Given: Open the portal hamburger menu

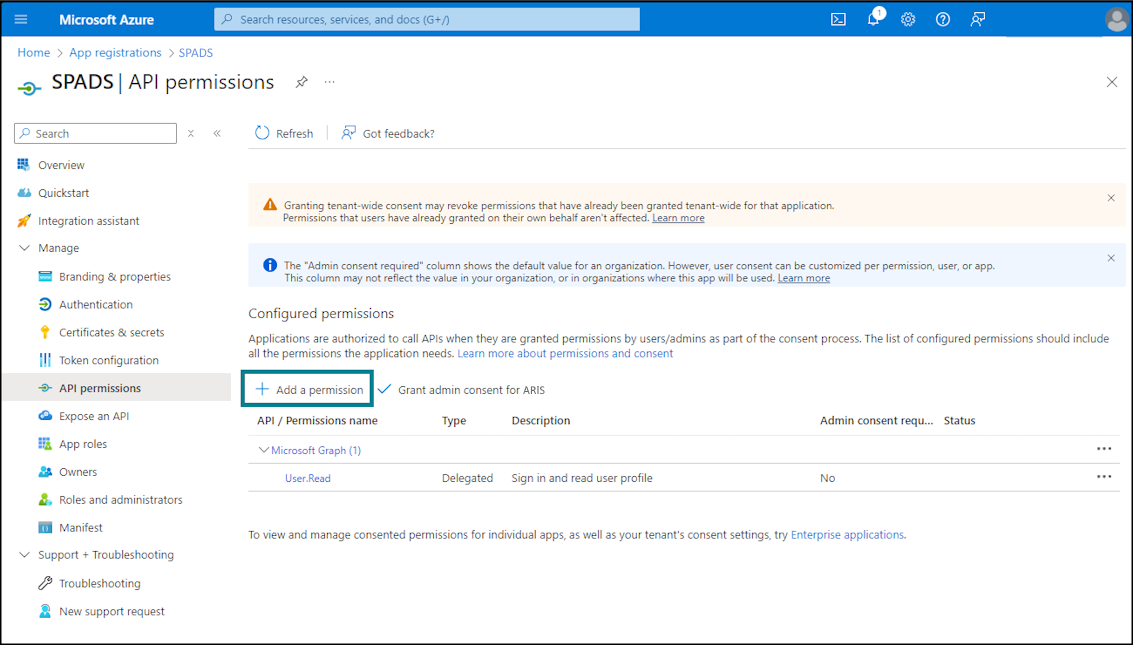Looking at the screenshot, I should pos(21,20).
